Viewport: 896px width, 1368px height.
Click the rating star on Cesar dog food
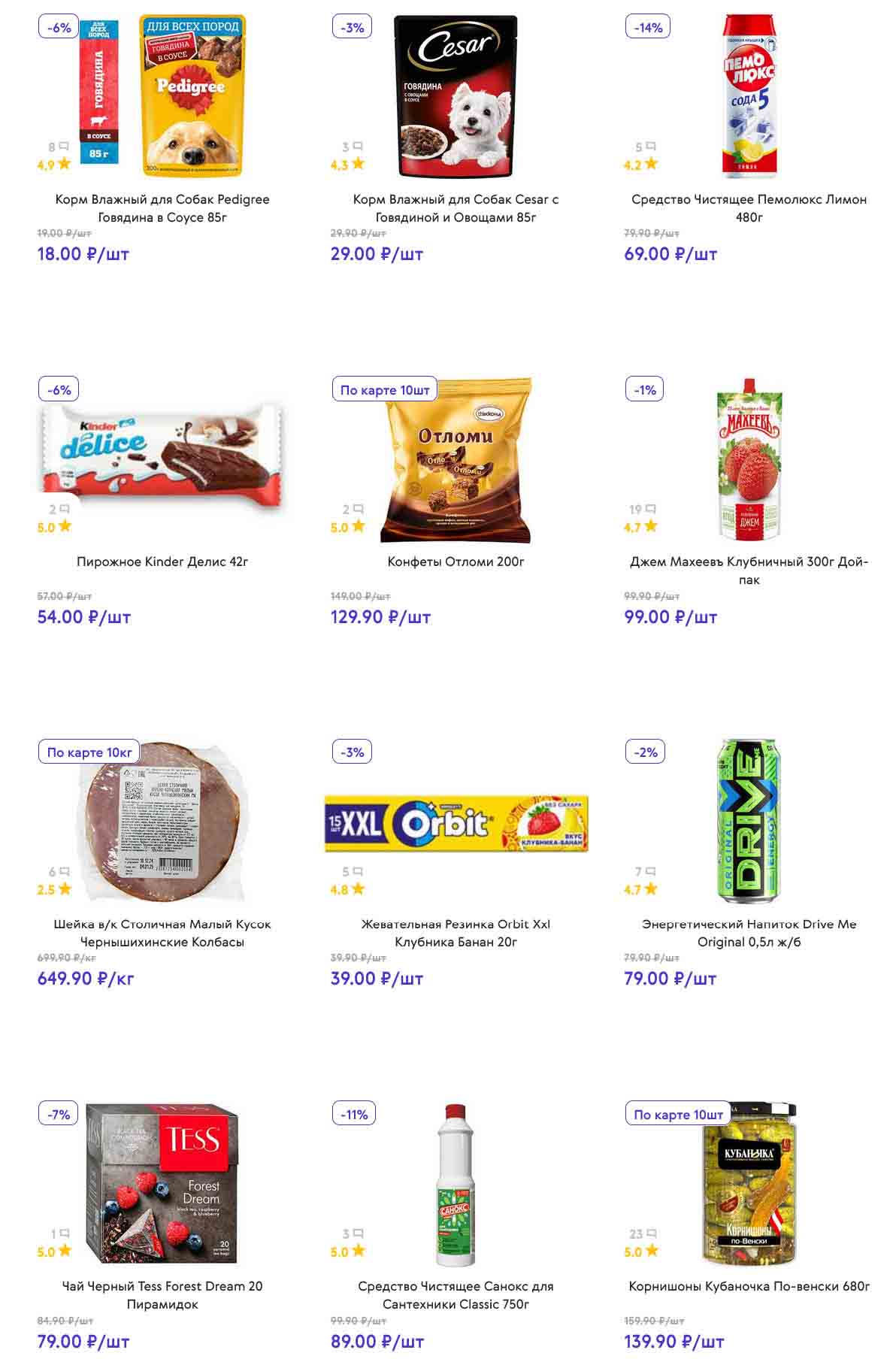[x=358, y=164]
